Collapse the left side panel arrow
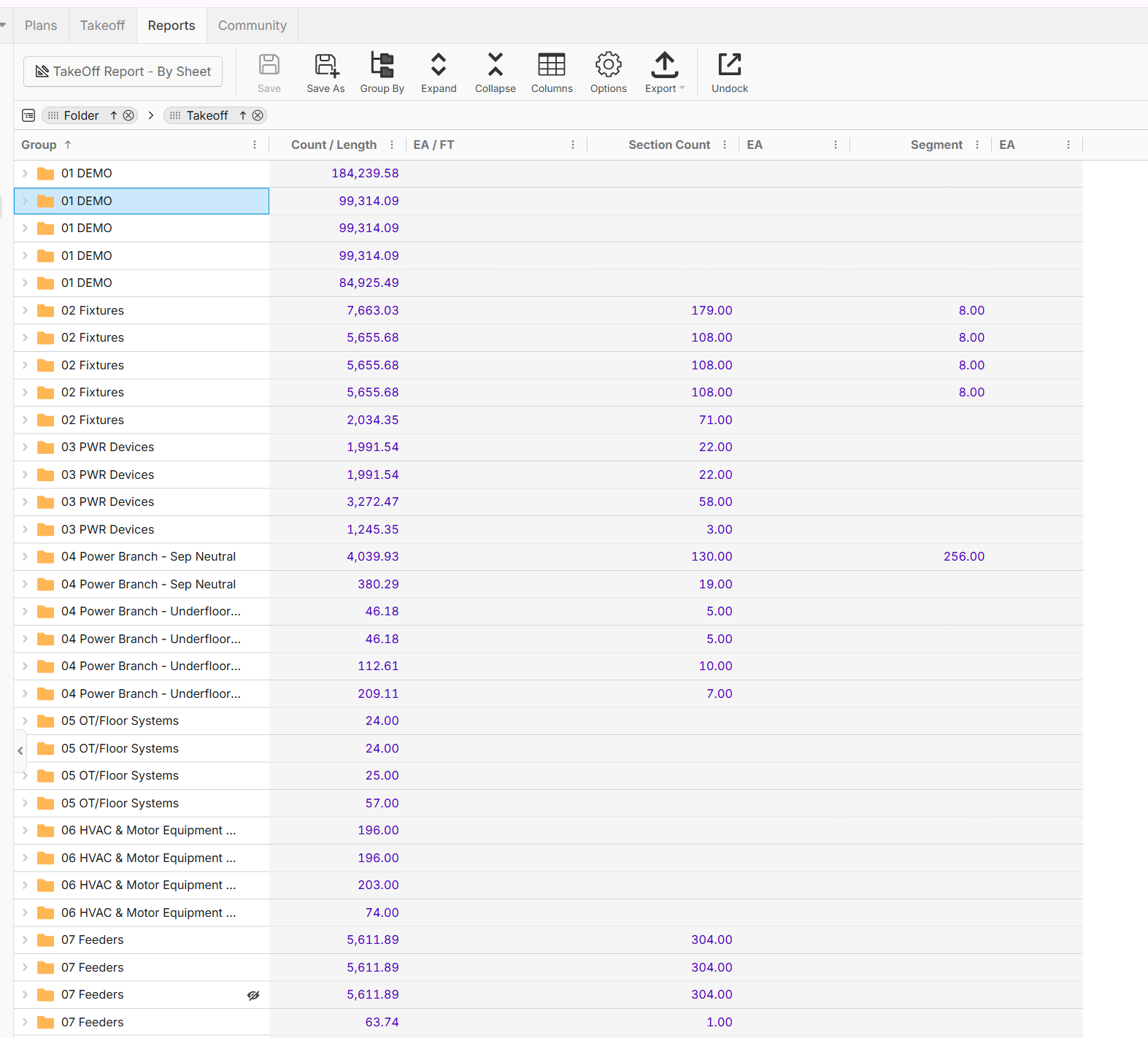Viewport: 1148px width, 1038px height. pyautogui.click(x=20, y=750)
